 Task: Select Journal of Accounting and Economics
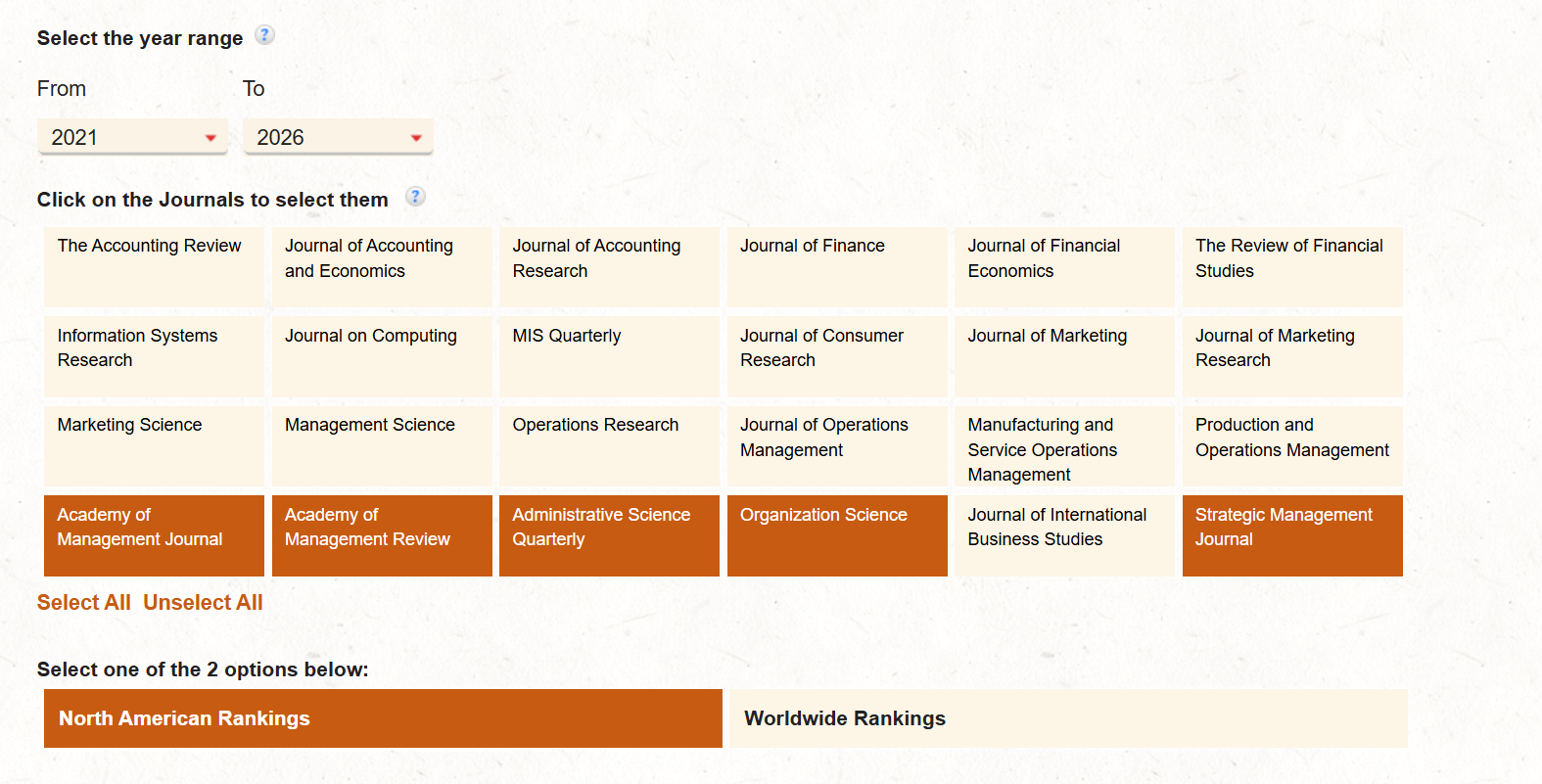coord(382,267)
